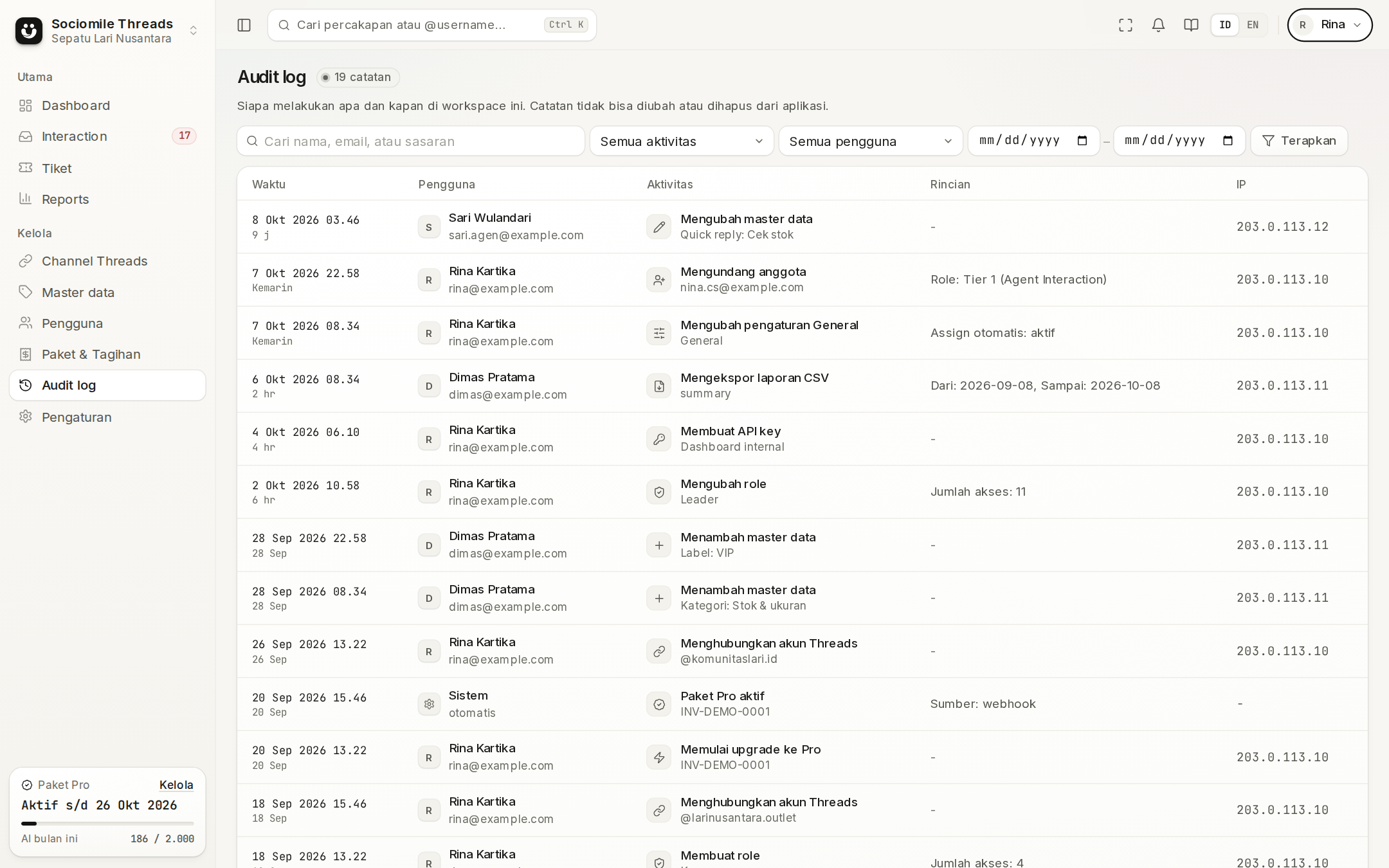Open Tiket in sidebar

[107, 168]
